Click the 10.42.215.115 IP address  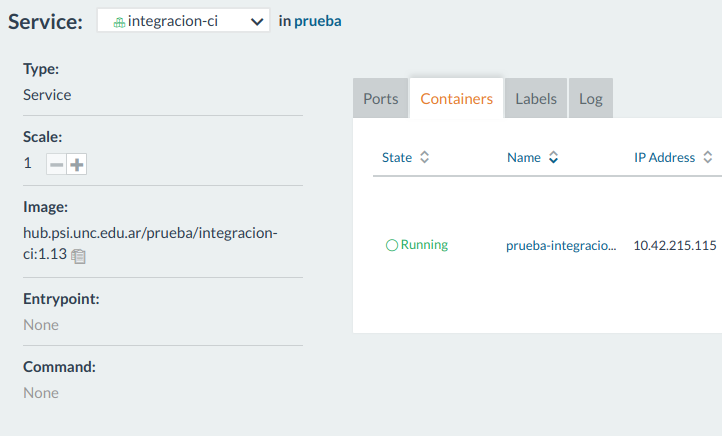tap(675, 245)
